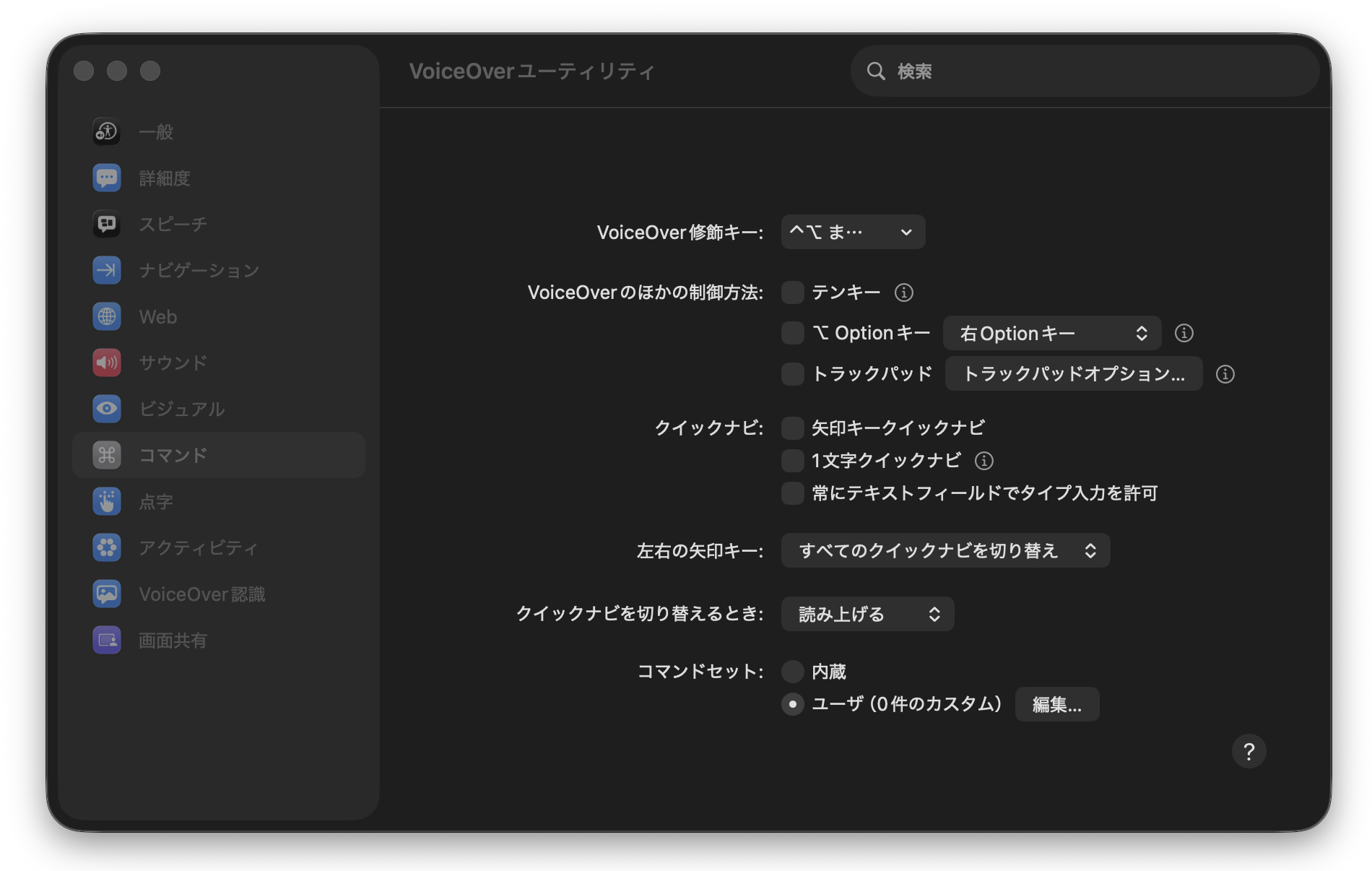
Task: Show the ビジュアル section
Action: [x=219, y=409]
